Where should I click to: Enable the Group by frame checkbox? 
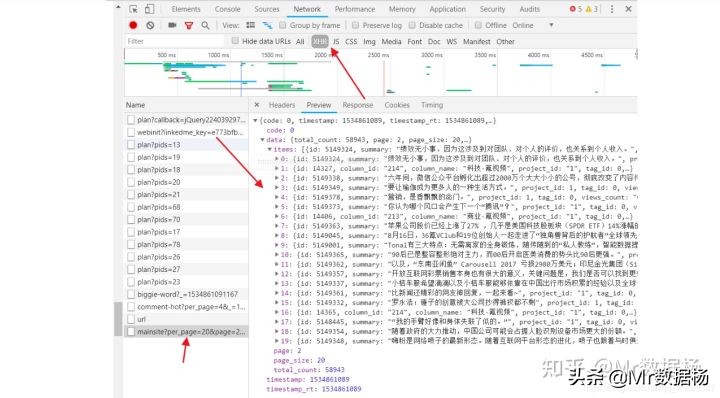(x=282, y=25)
